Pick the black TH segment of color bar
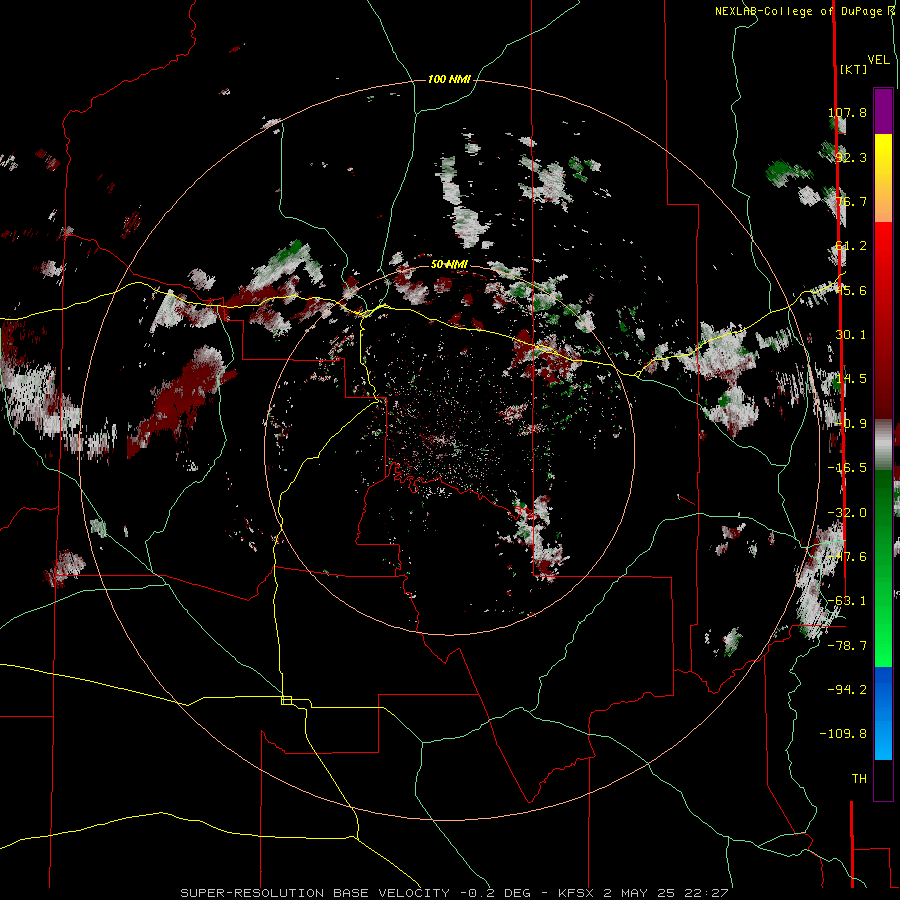900x900 pixels. pyautogui.click(x=883, y=780)
